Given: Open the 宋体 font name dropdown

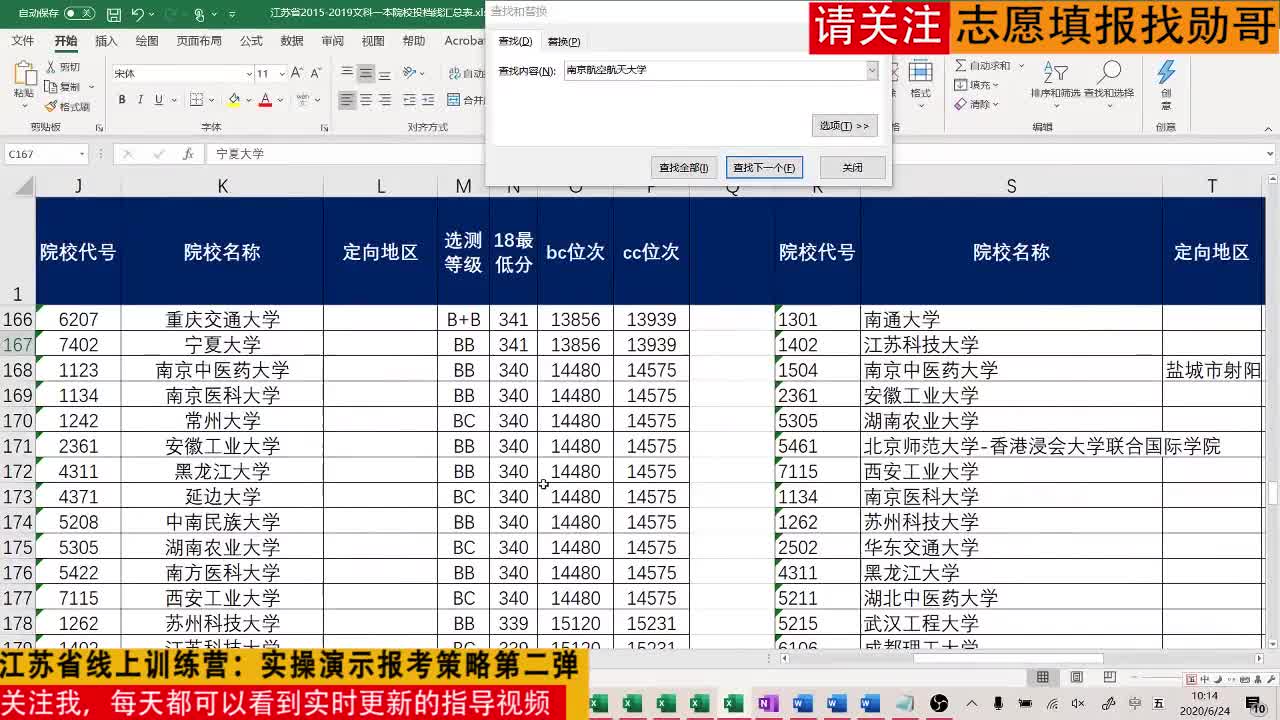Looking at the screenshot, I should pyautogui.click(x=249, y=74).
